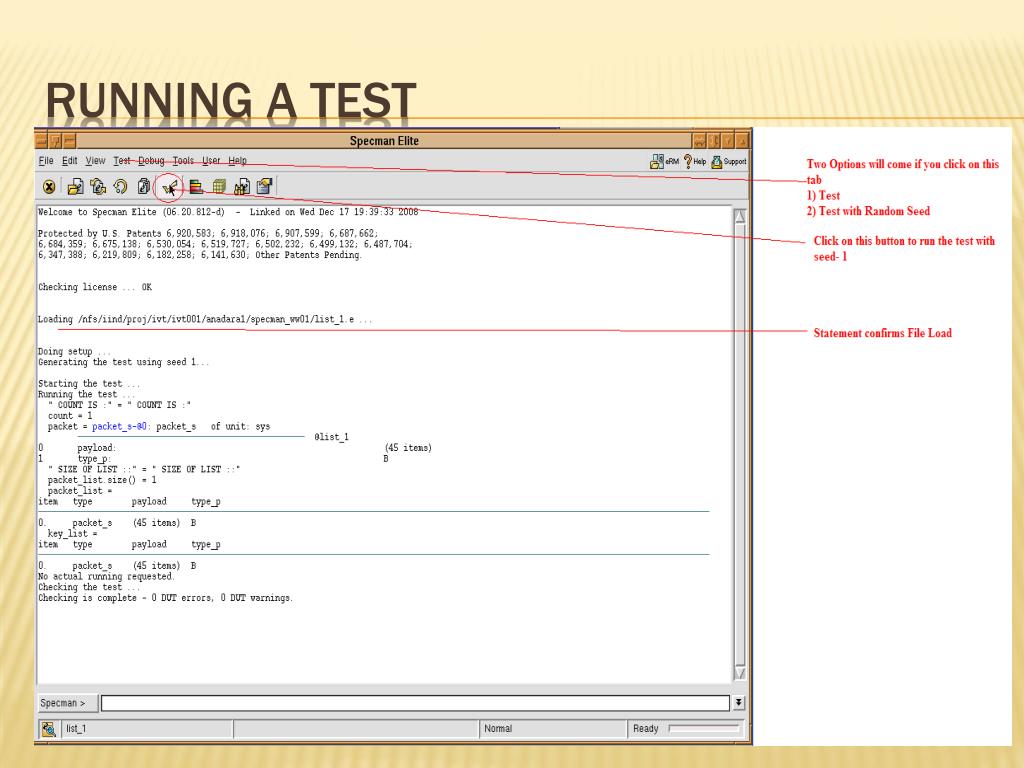
Task: Click the 'Starting the test ...' line
Action: [x=89, y=384]
